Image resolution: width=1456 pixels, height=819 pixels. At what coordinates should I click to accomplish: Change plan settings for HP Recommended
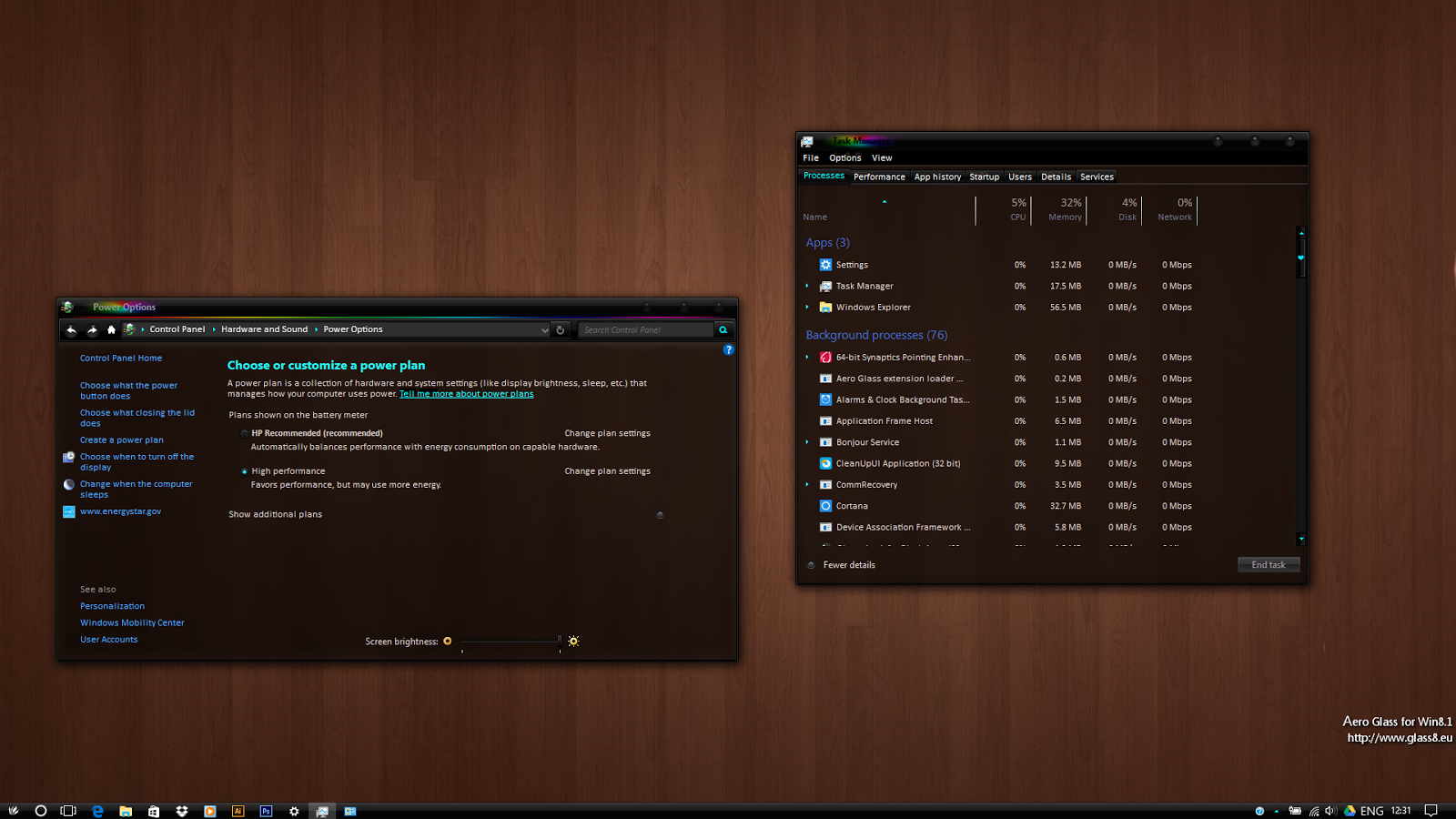[607, 433]
